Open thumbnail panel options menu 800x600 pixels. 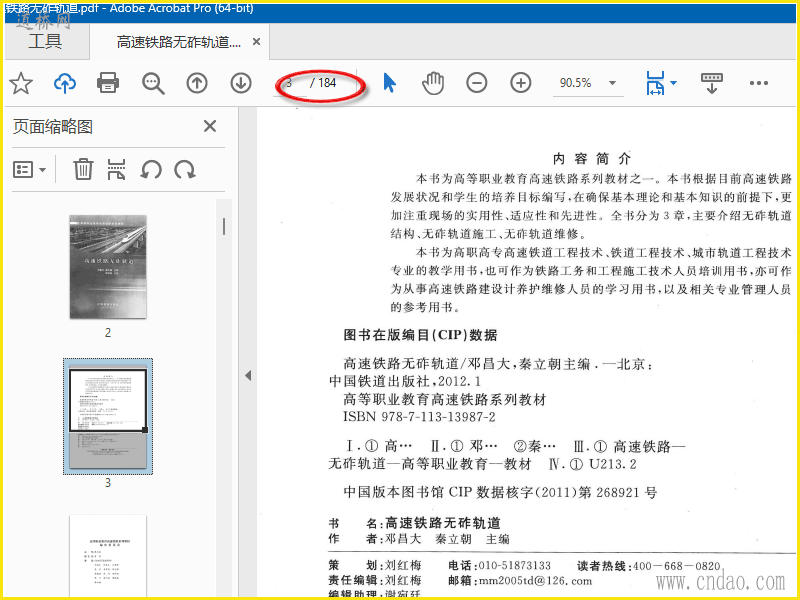[29, 169]
